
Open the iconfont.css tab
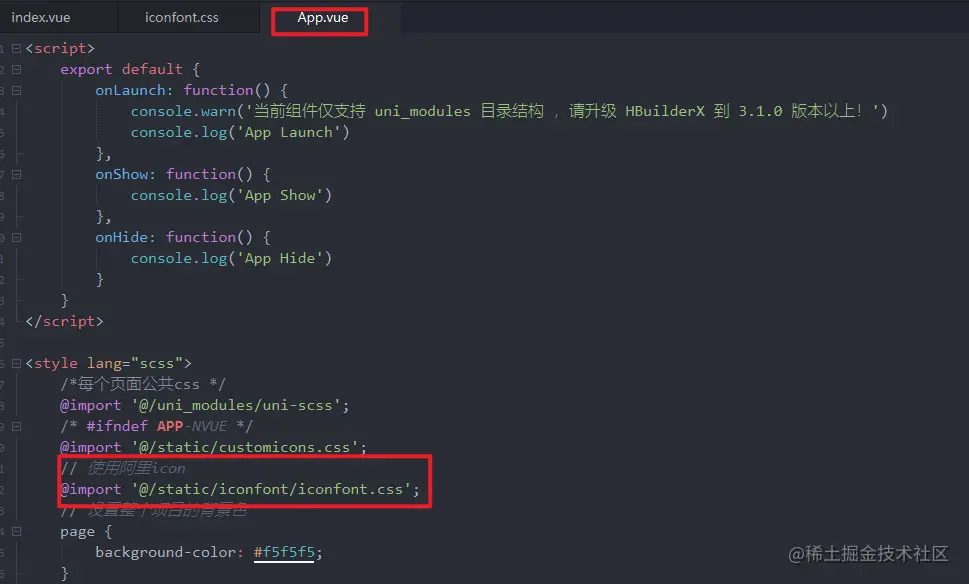click(182, 17)
